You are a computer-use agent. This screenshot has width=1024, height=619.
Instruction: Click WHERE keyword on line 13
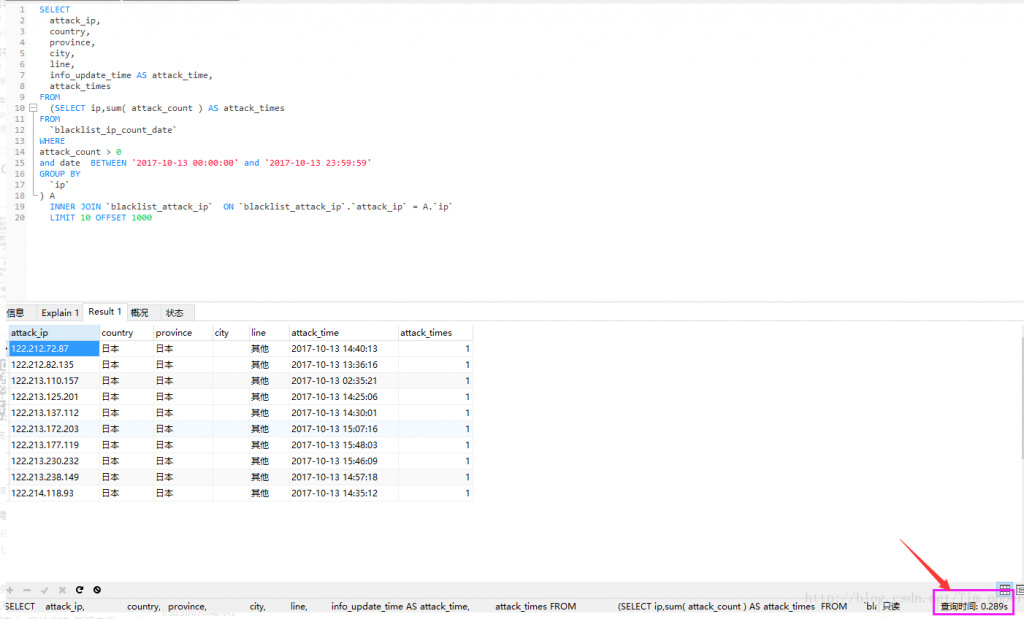(52, 141)
